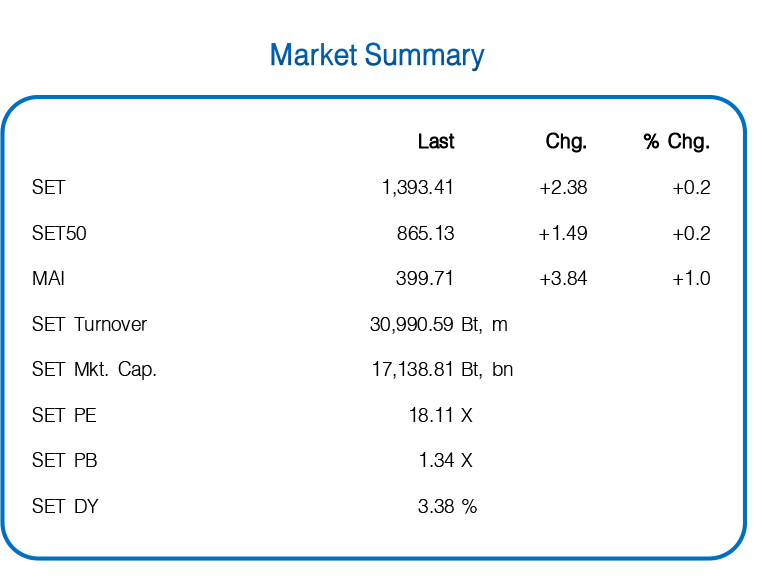The width and height of the screenshot is (780, 588).
Task: Click the Market Summary title
Action: tap(377, 55)
